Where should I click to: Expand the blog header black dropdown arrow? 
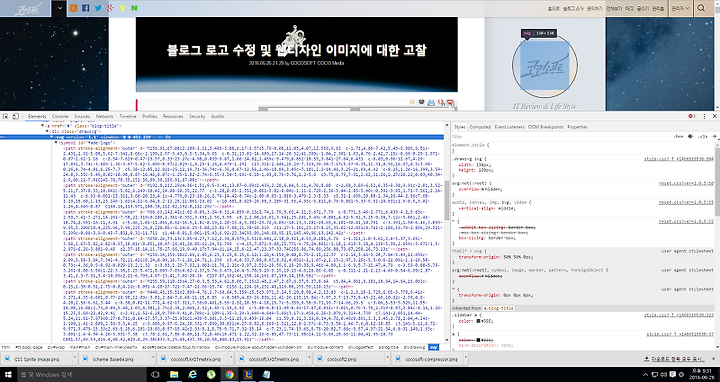point(59,8)
